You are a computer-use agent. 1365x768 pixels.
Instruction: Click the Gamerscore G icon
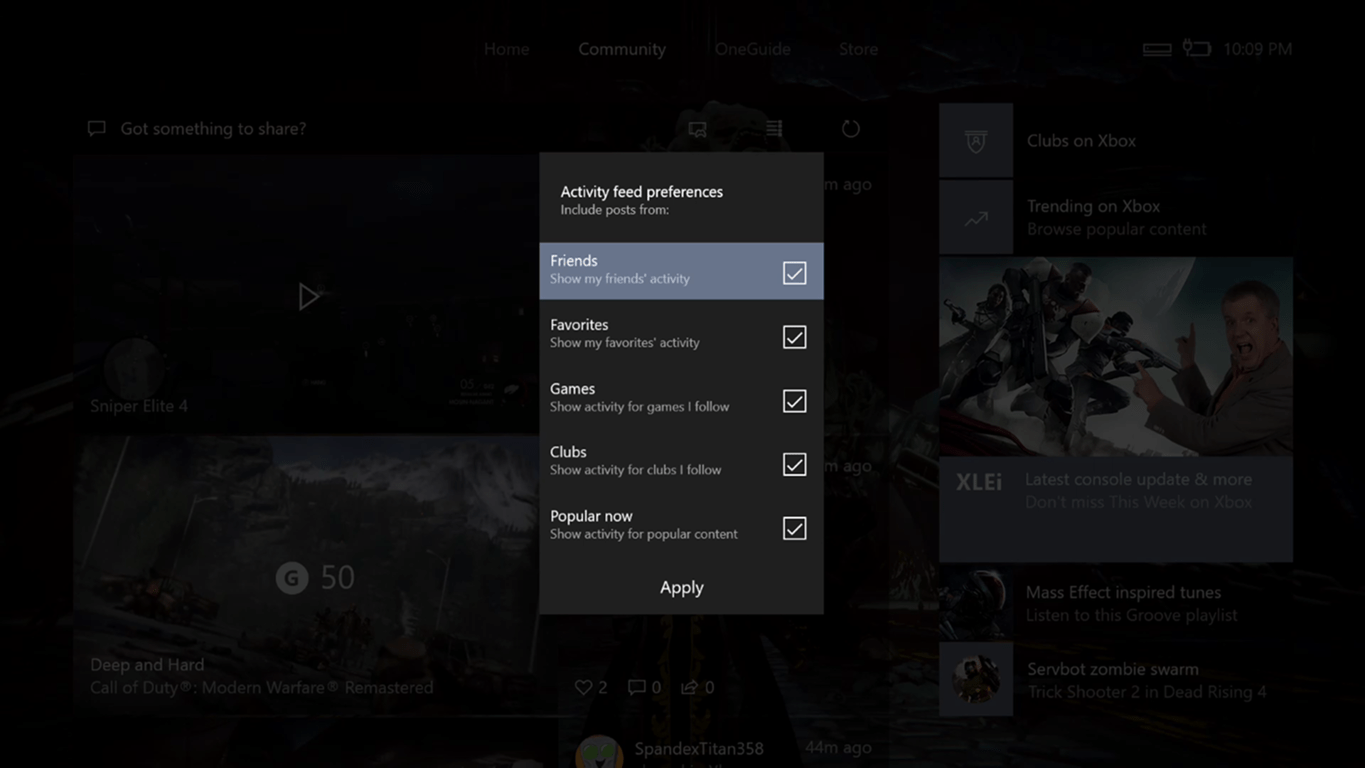292,577
